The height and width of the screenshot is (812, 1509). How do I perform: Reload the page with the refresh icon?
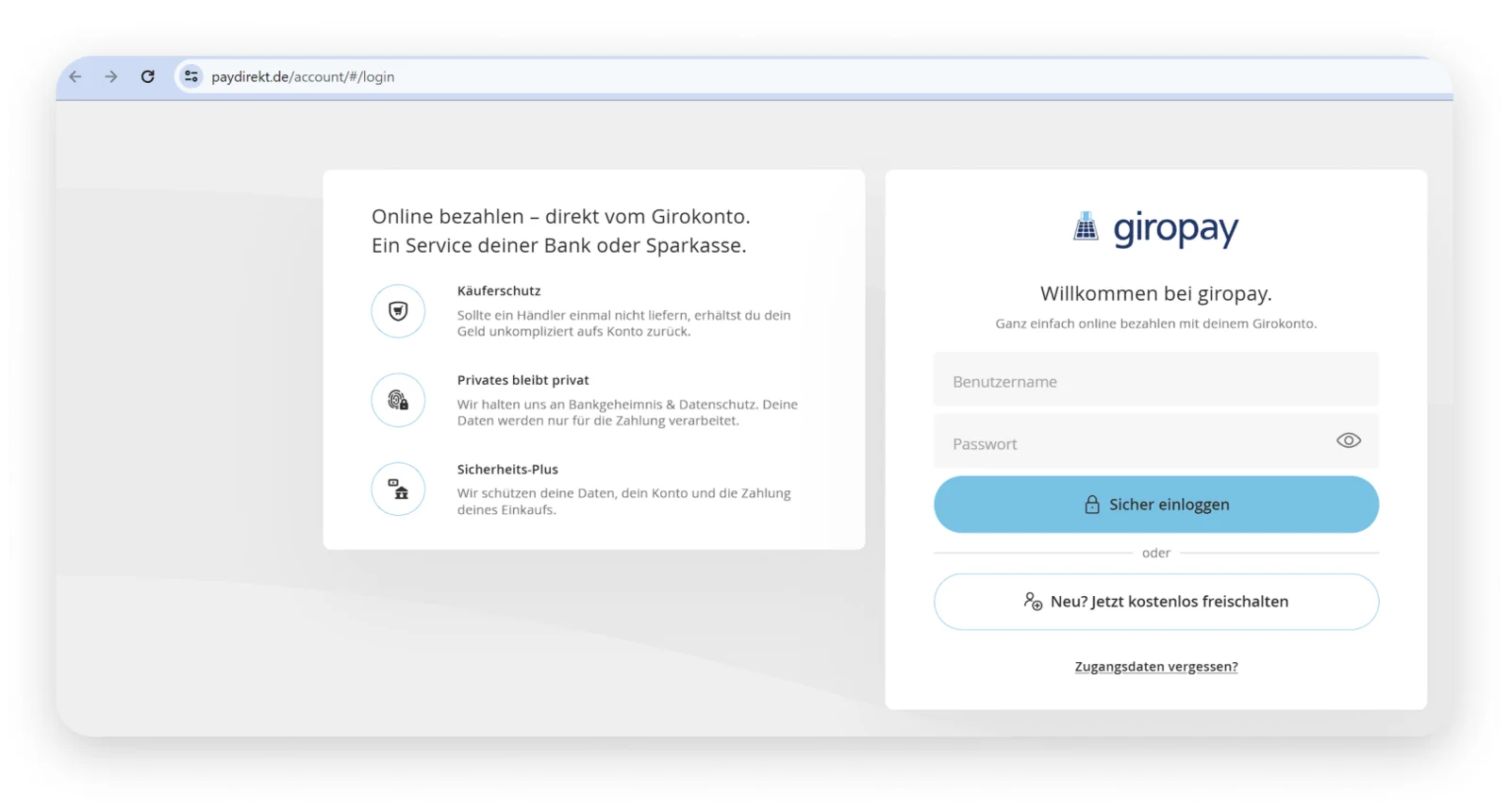(147, 76)
